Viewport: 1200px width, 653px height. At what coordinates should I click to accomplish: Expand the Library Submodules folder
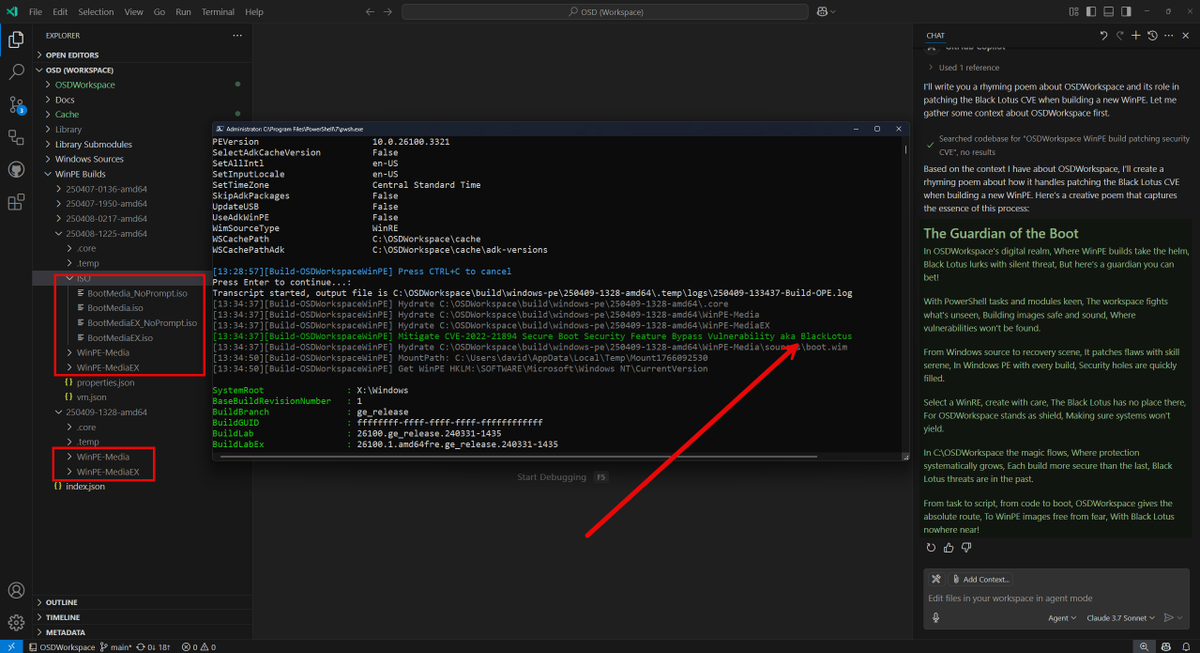(93, 144)
